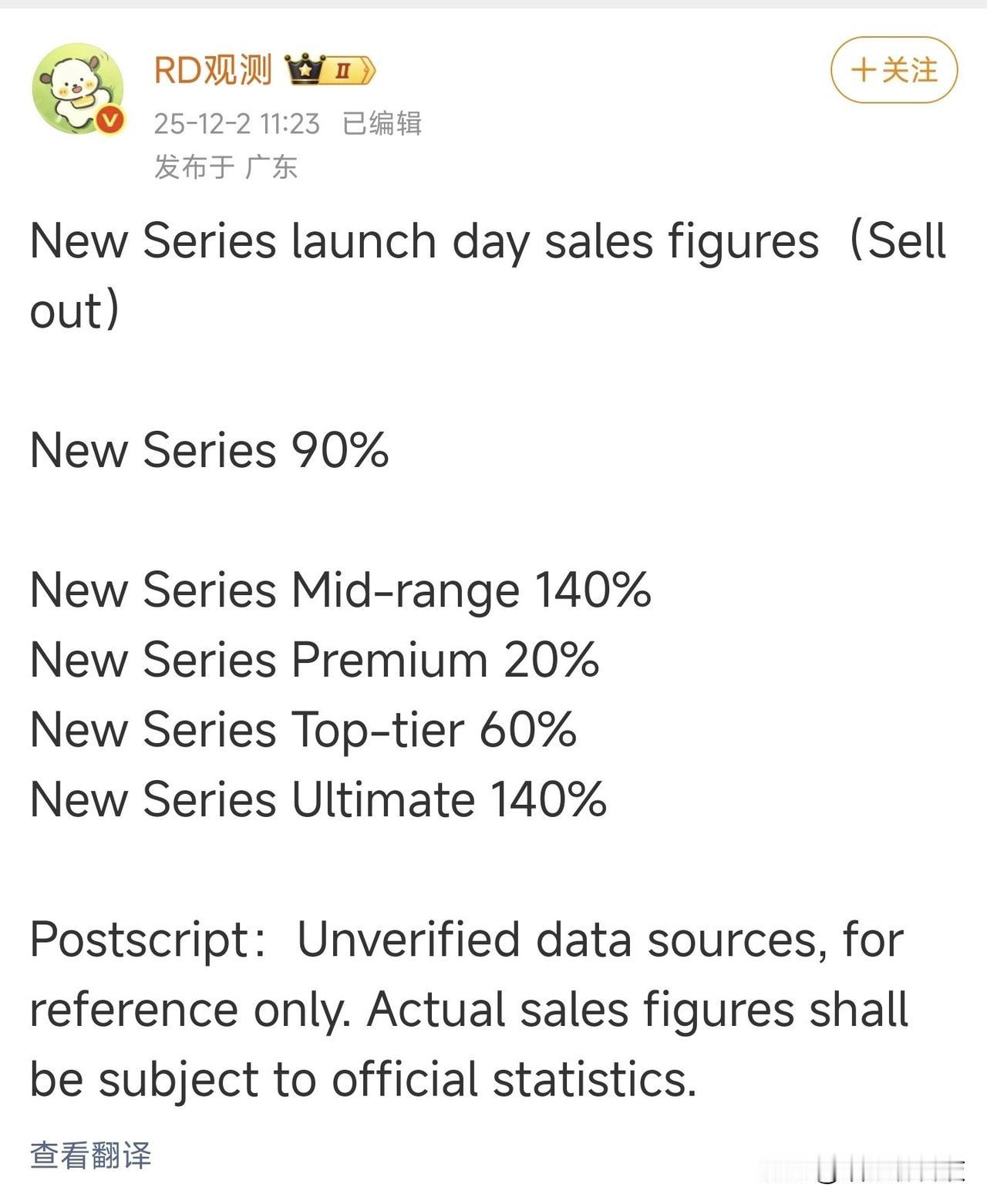Select the Premium 20% line
Viewport: 987px width, 1204px height.
click(x=314, y=661)
